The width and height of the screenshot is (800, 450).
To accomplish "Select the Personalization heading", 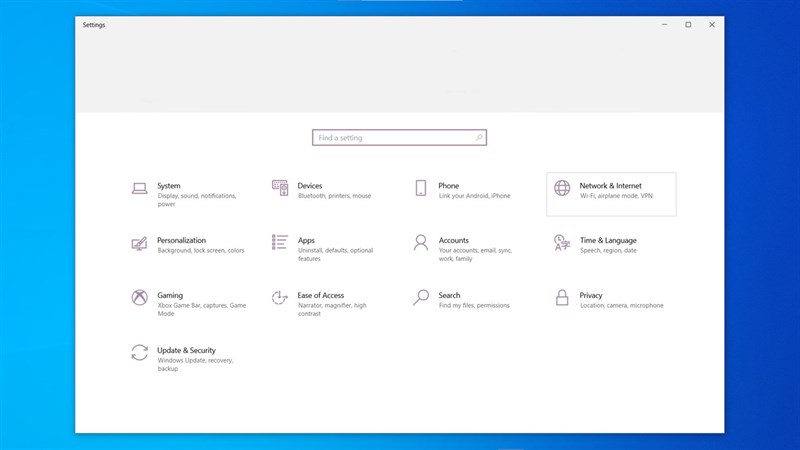I will [181, 240].
